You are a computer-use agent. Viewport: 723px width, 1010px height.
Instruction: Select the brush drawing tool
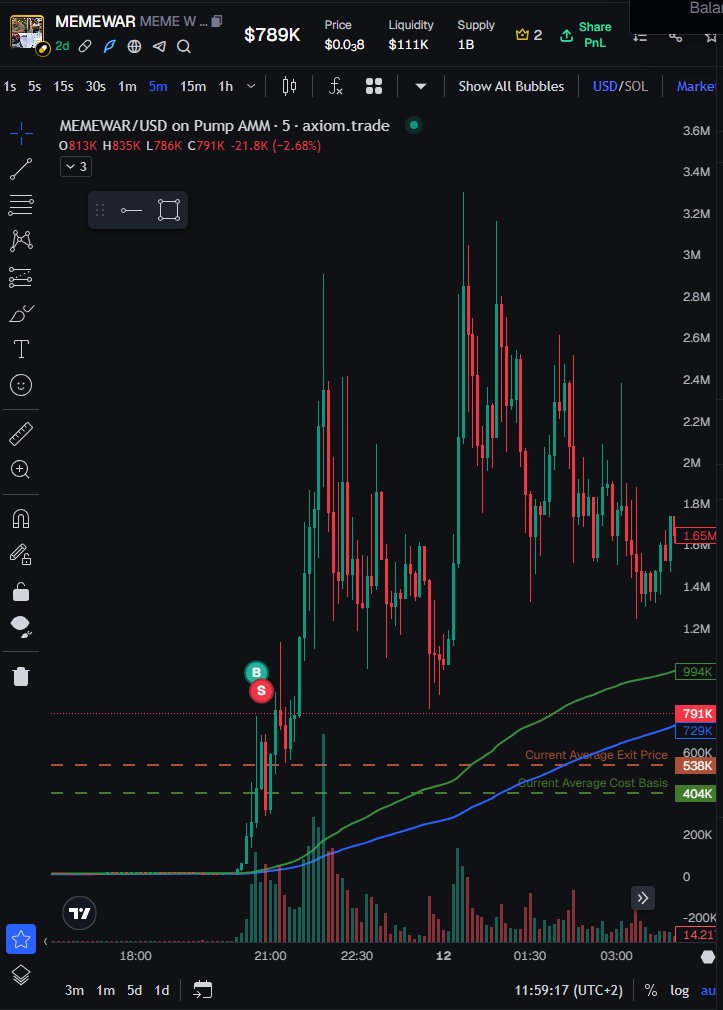tap(21, 314)
